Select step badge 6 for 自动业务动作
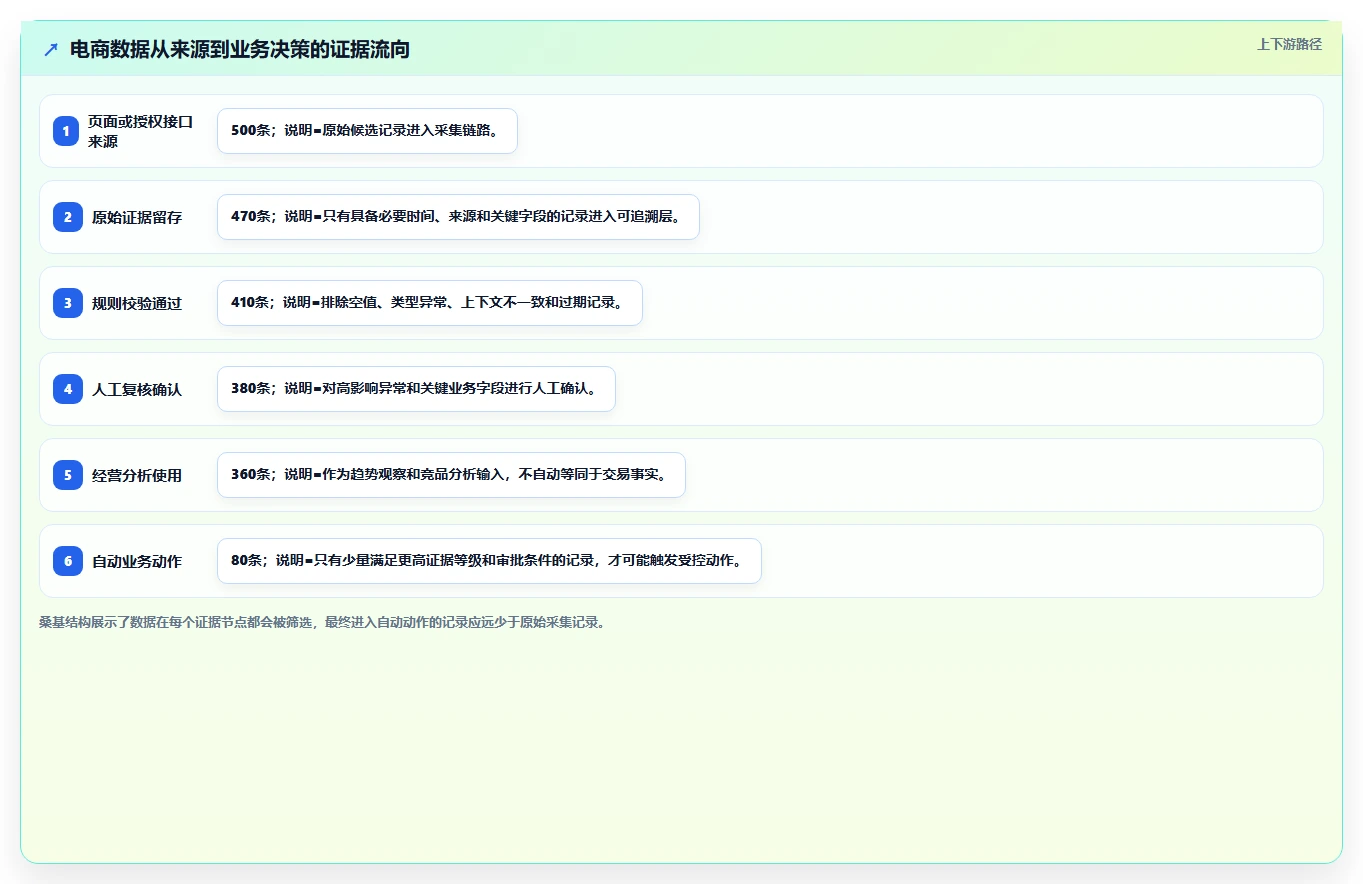The height and width of the screenshot is (884, 1363). tap(66, 561)
